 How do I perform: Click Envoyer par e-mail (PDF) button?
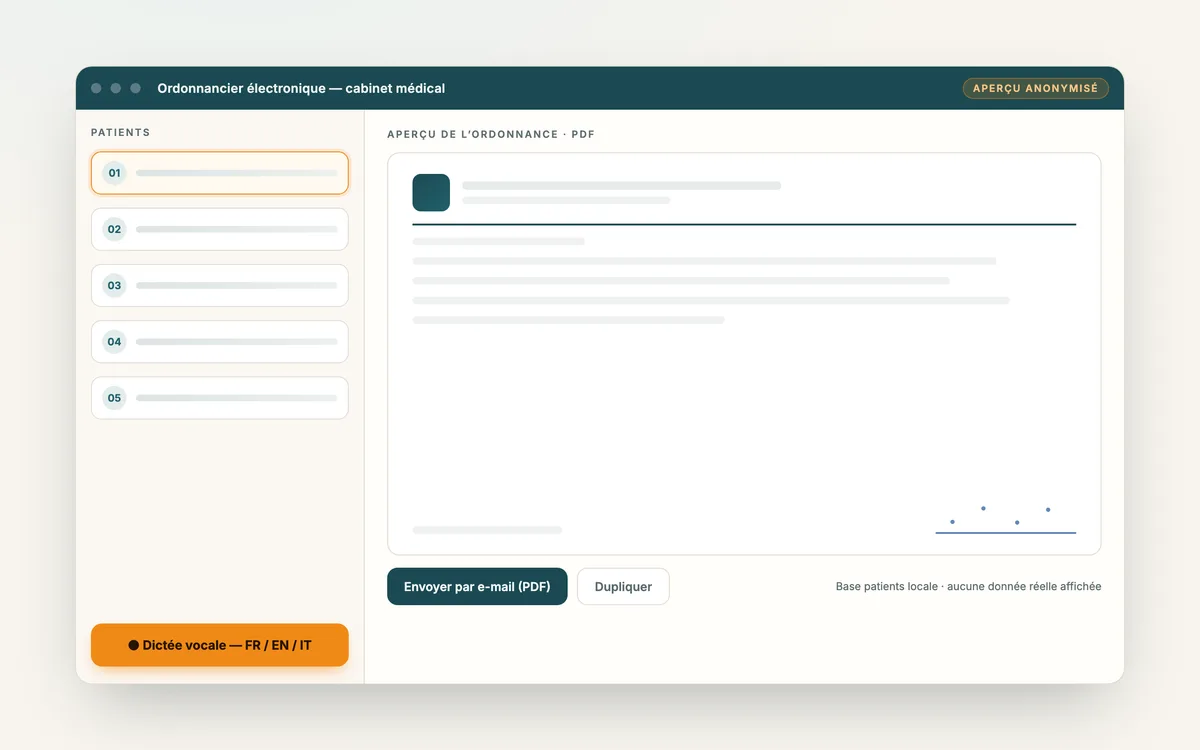point(477,587)
